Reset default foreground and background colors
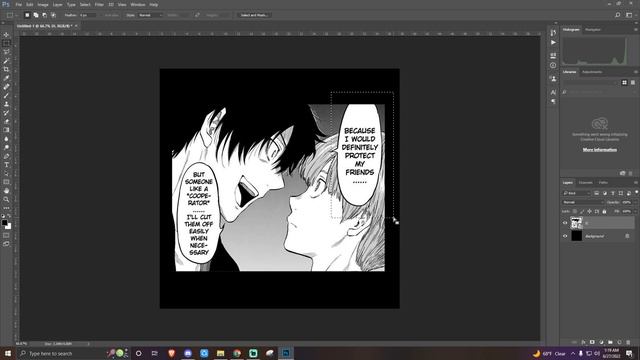This screenshot has height=360, width=640. click(3, 216)
